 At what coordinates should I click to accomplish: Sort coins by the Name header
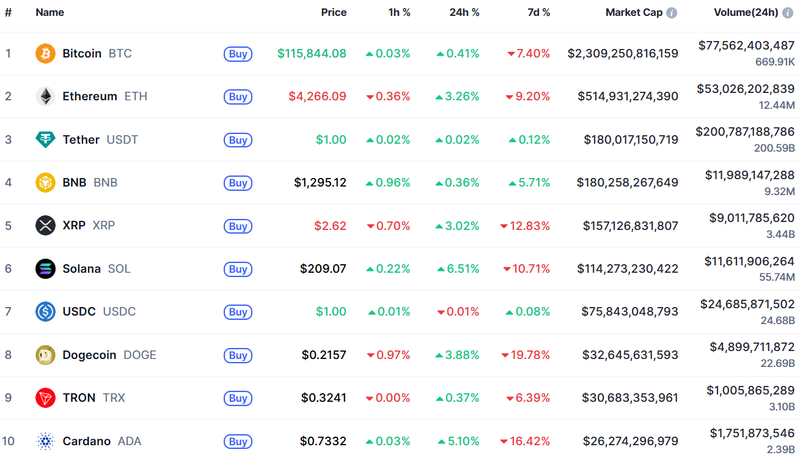click(50, 13)
